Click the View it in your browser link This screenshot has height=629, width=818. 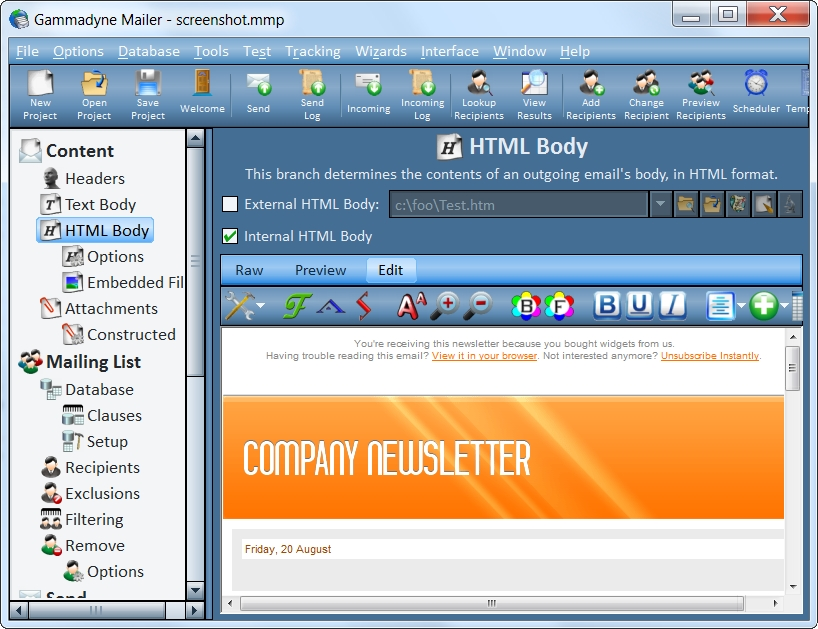coord(484,356)
